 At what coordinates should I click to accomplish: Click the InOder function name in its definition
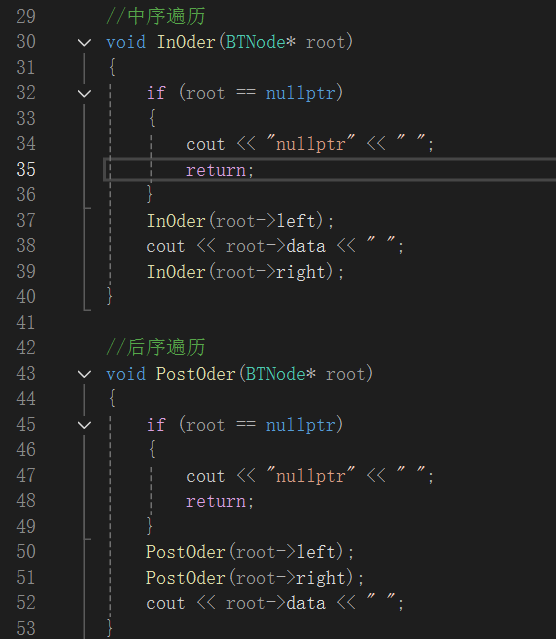click(186, 42)
